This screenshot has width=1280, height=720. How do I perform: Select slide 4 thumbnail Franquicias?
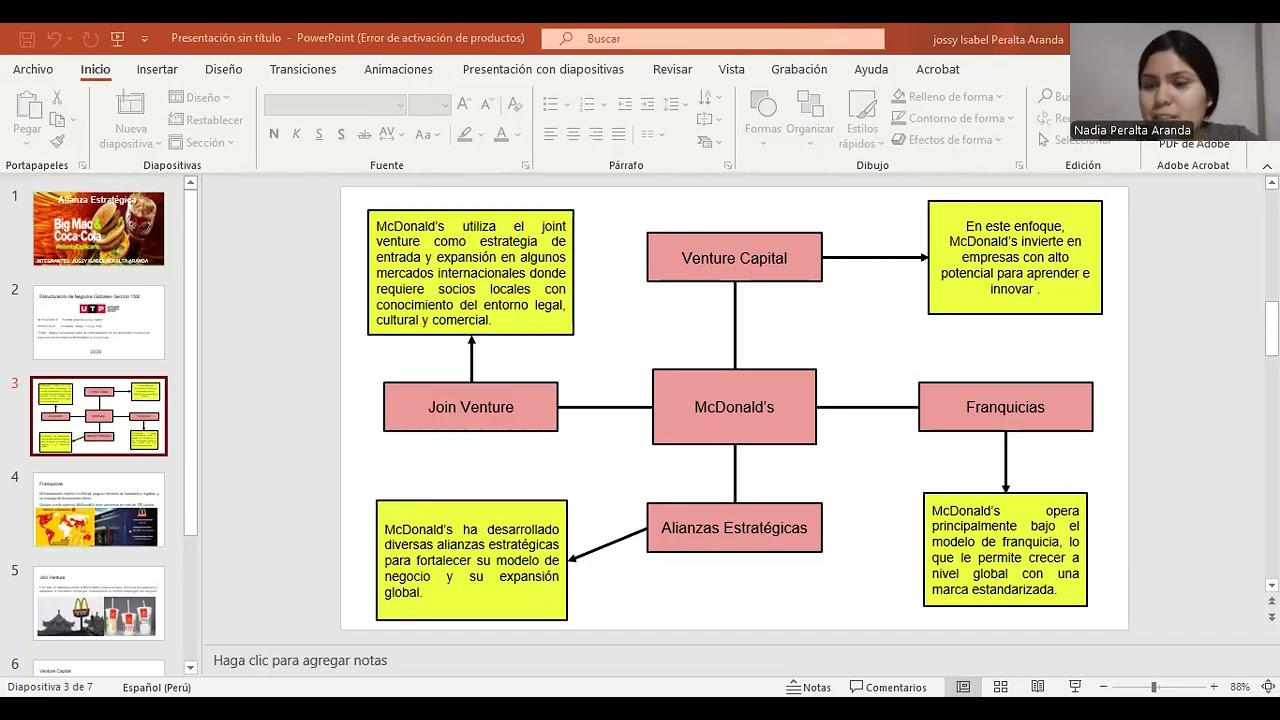99,509
